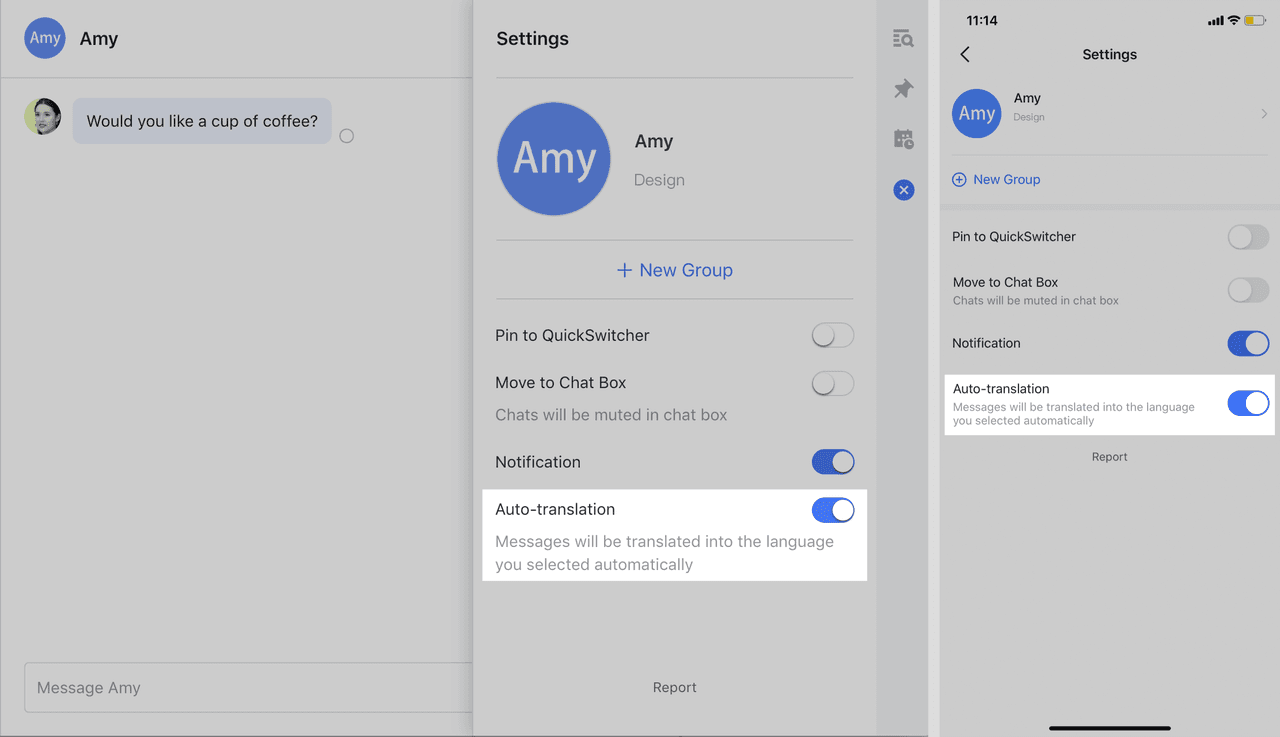
Task: Tap the back arrow in mobile Settings
Action: click(965, 54)
